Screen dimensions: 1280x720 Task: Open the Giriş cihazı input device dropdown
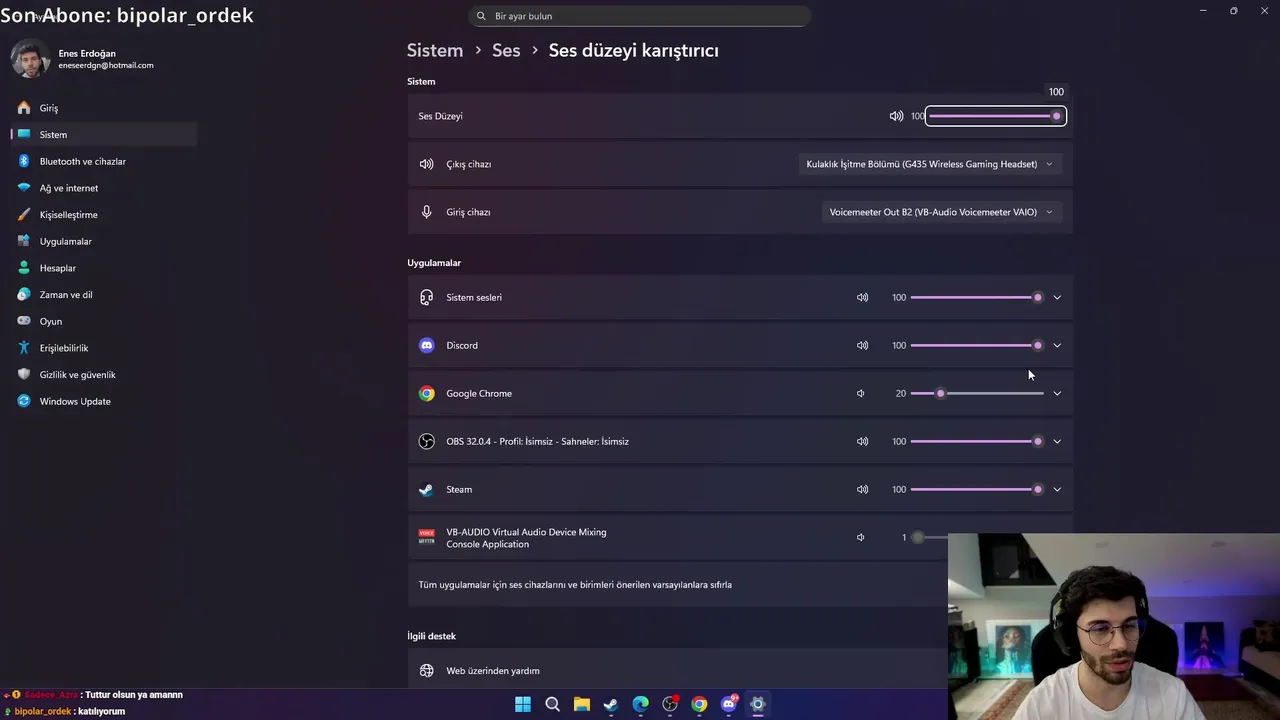point(941,212)
